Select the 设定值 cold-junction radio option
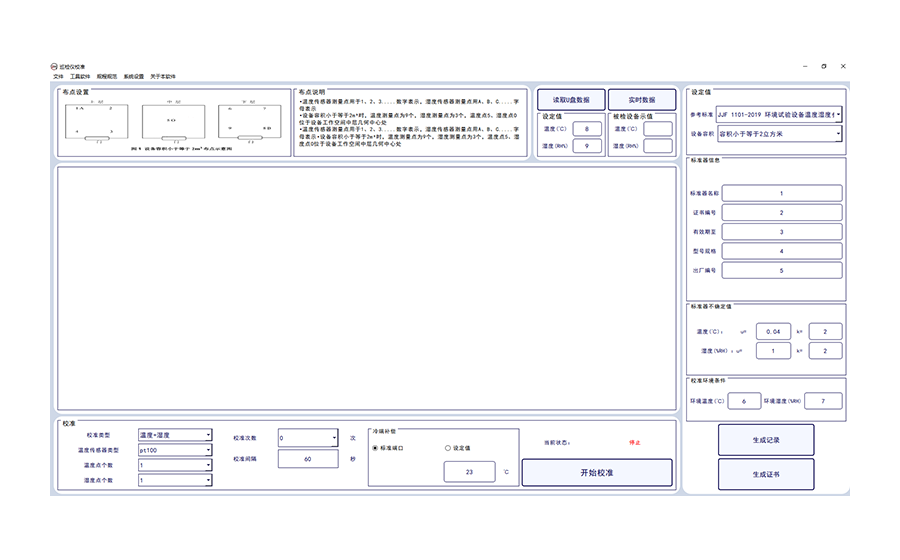 (x=448, y=448)
